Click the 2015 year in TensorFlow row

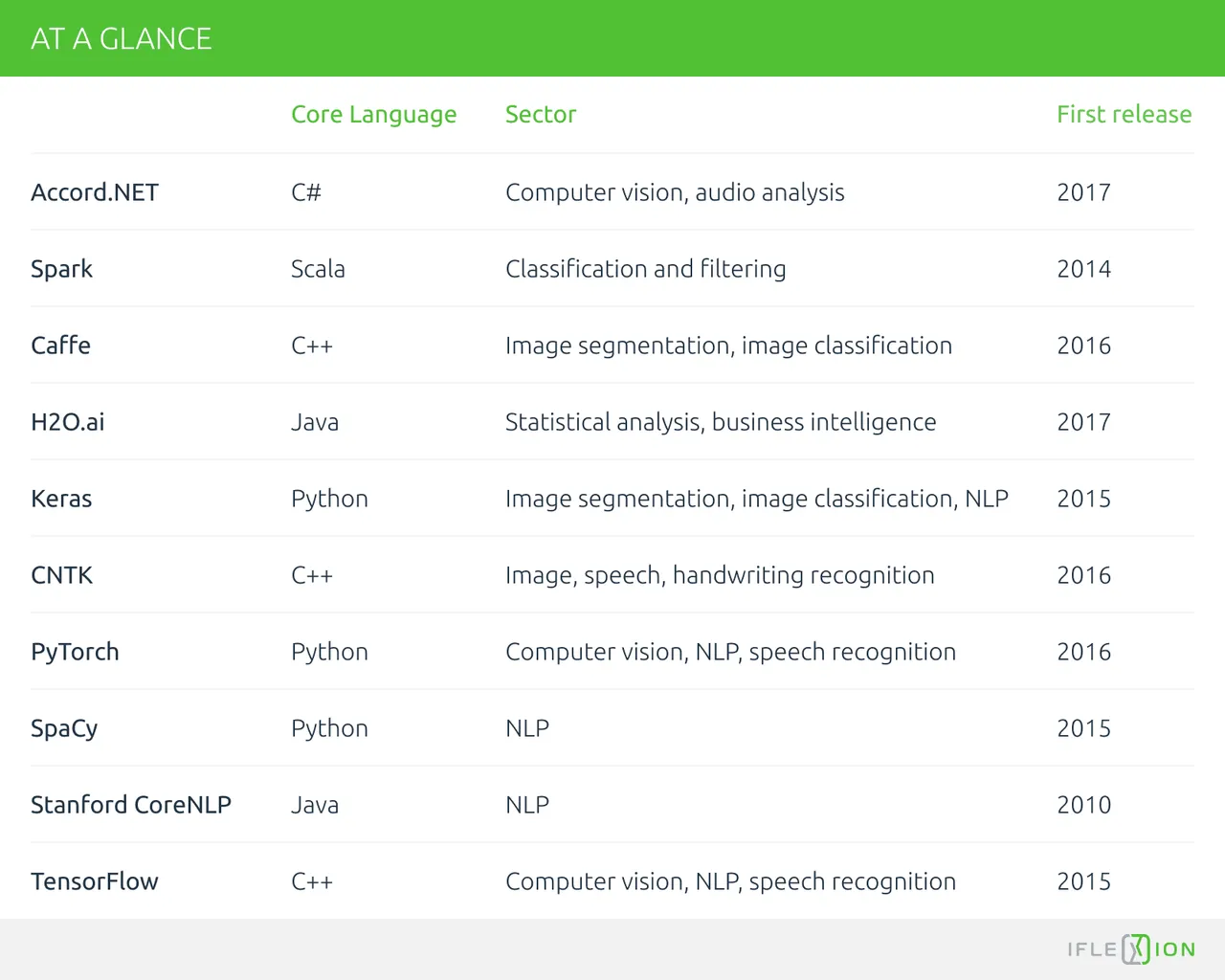pos(1084,881)
